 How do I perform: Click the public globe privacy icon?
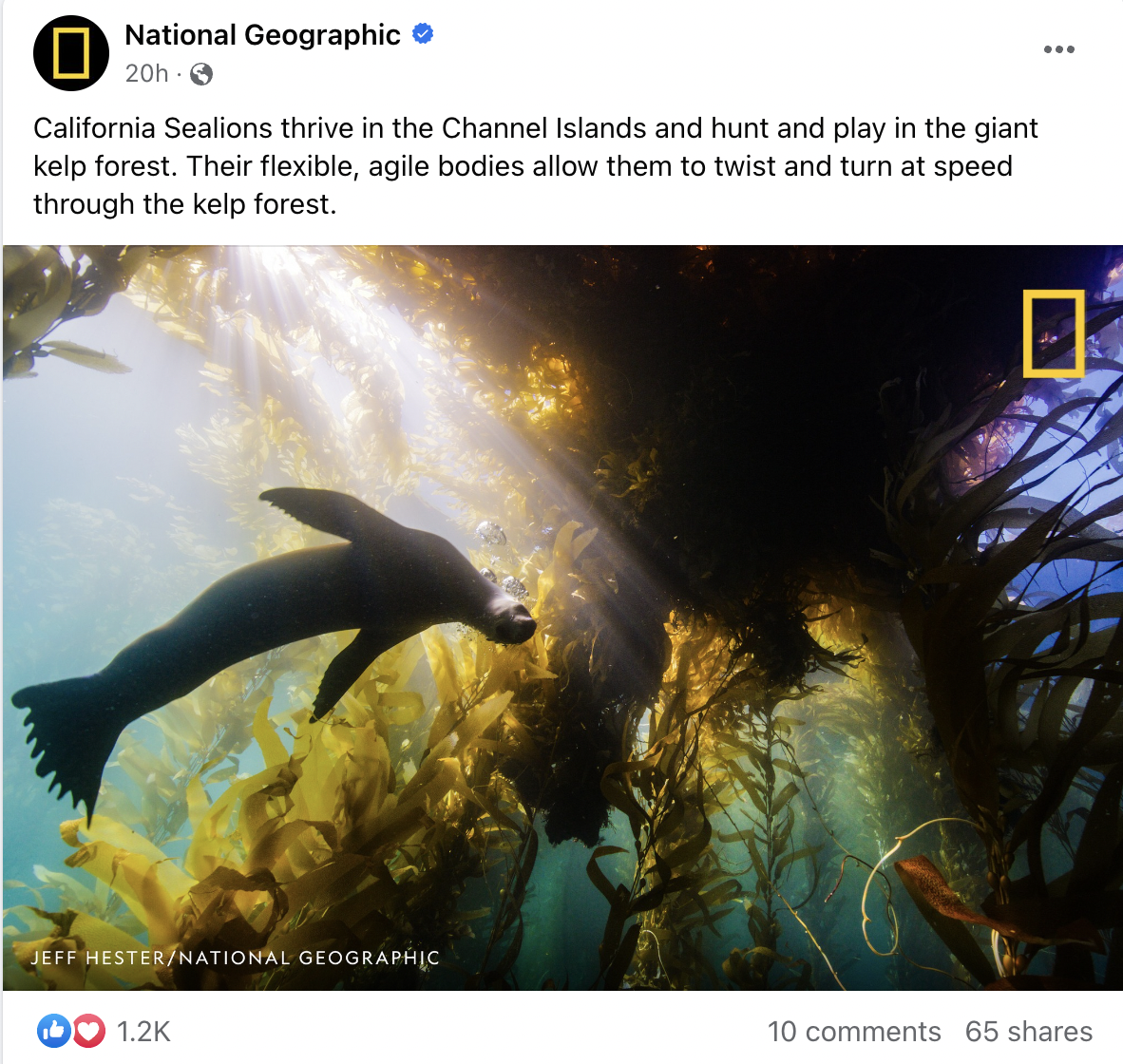point(201,74)
